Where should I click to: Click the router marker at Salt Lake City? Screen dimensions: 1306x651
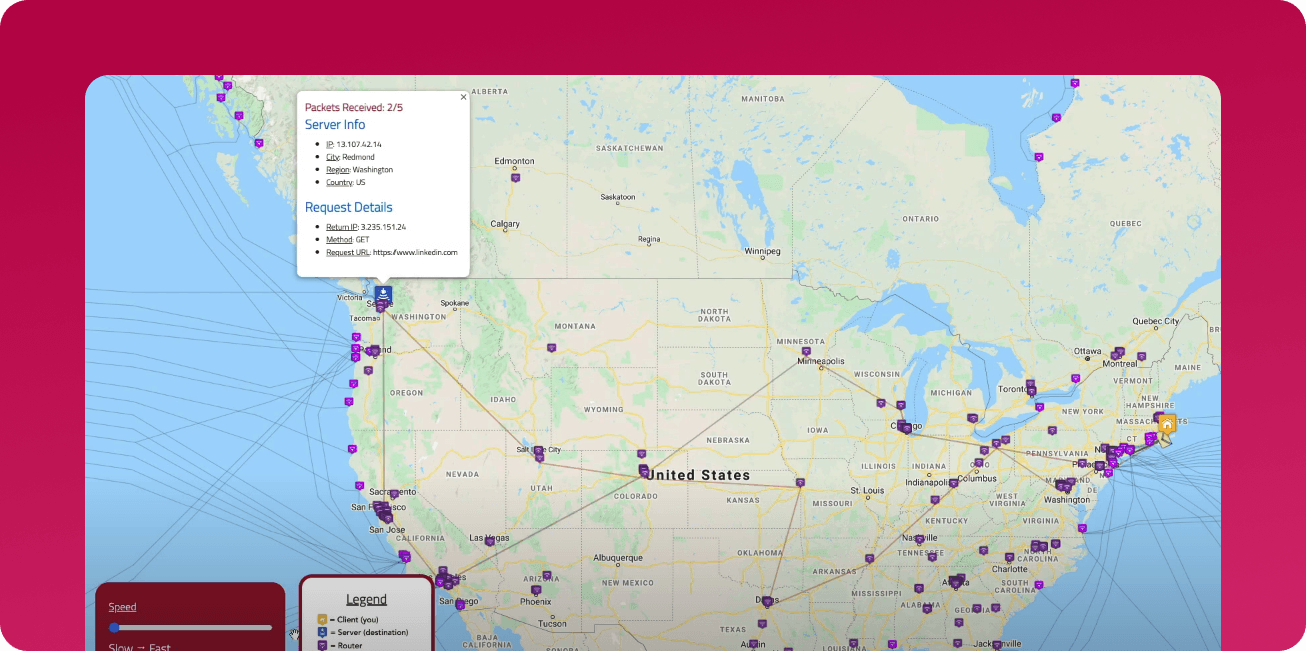(538, 452)
